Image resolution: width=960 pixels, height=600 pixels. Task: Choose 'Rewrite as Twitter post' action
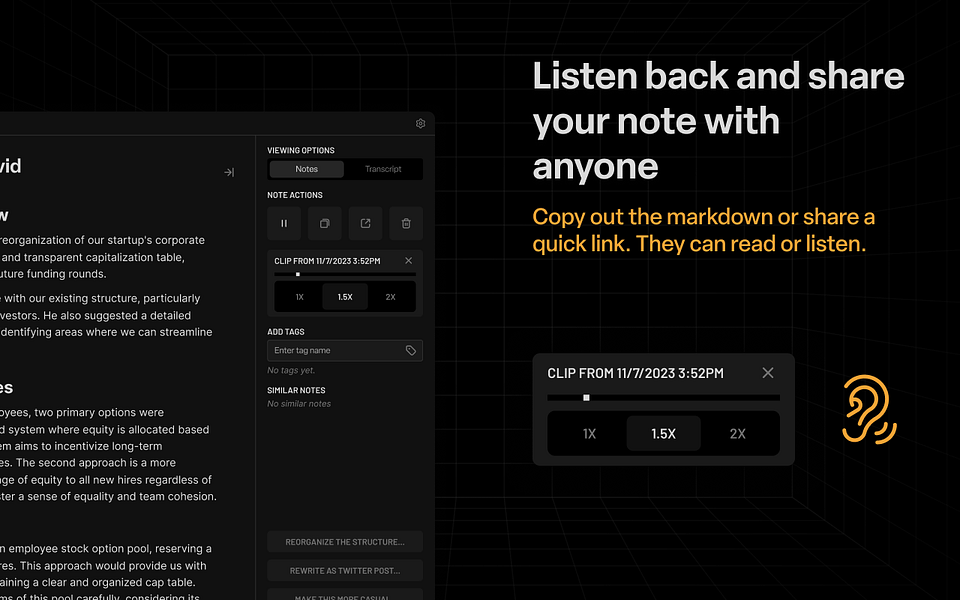[344, 568]
